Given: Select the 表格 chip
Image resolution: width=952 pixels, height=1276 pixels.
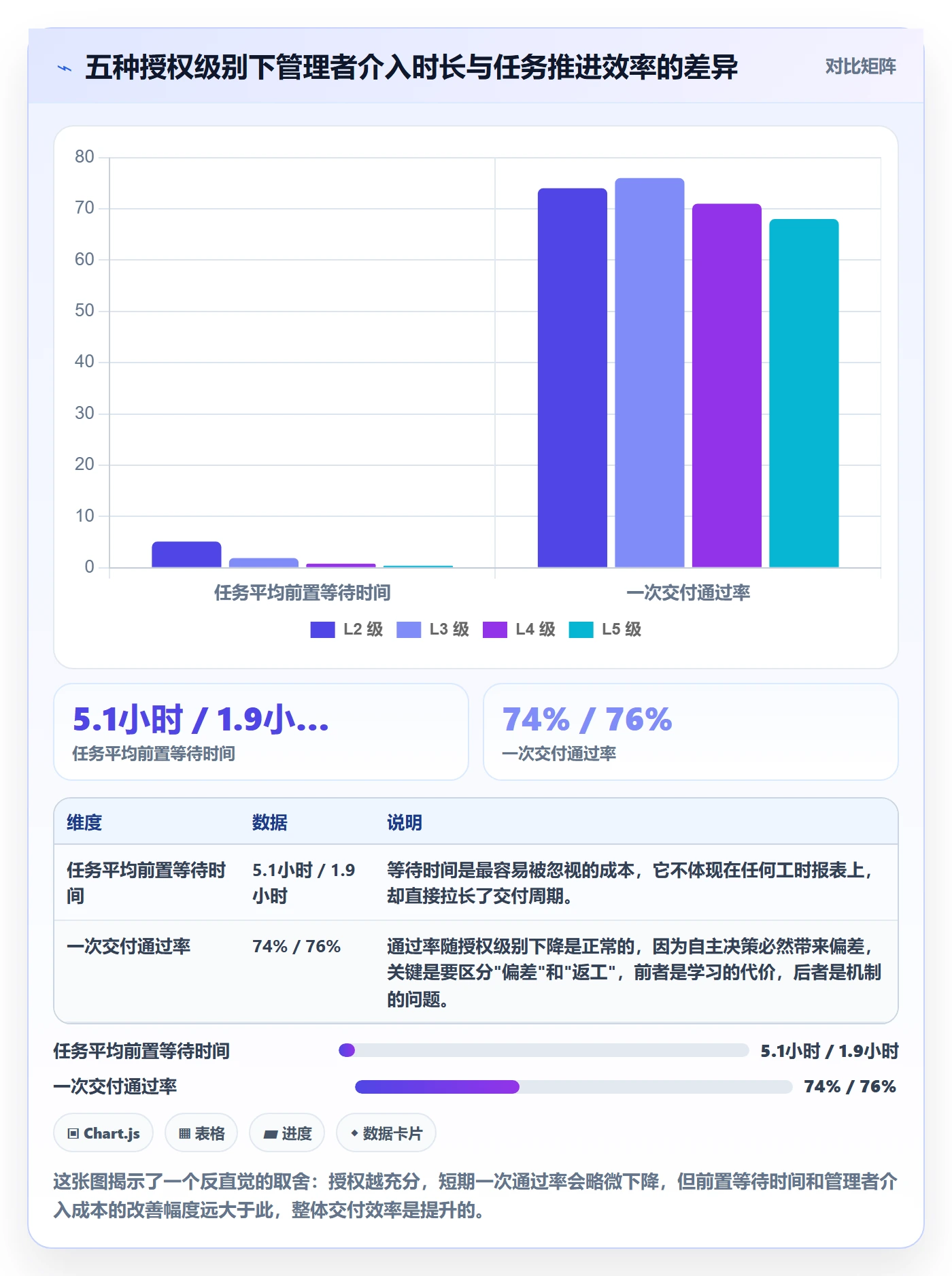Looking at the screenshot, I should click(x=201, y=1133).
